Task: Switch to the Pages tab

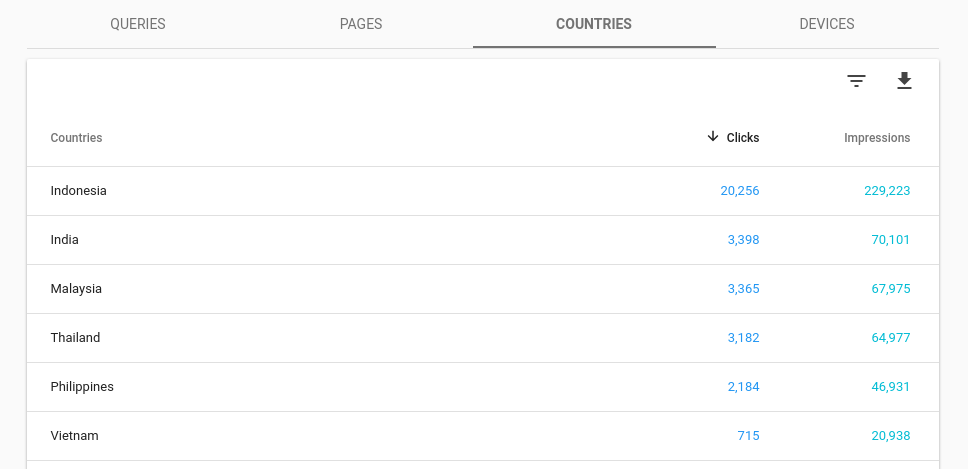Action: (361, 24)
